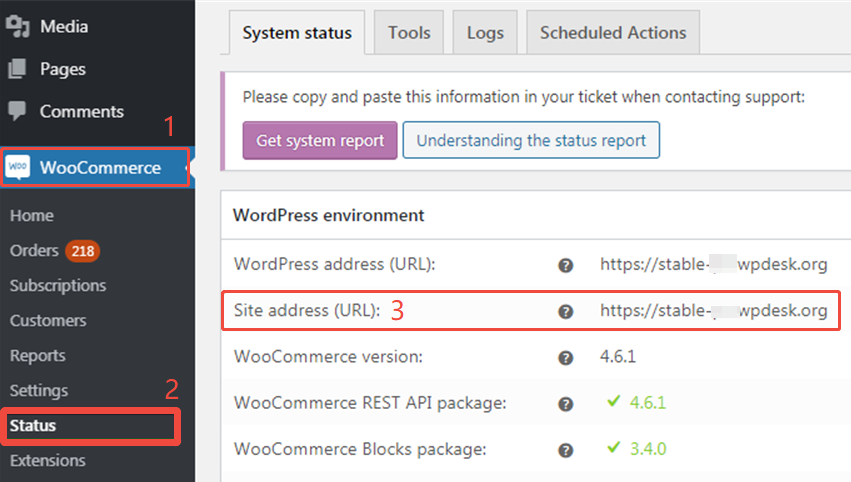Click Get system report button

click(320, 140)
